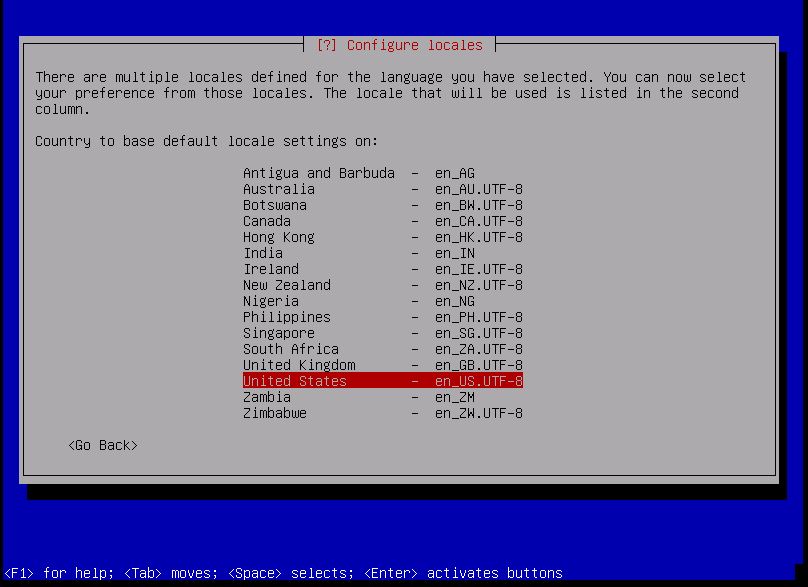The height and width of the screenshot is (587, 808).
Task: Select United Kingdom en_GB.UTF-8 locale
Action: [x=382, y=365]
